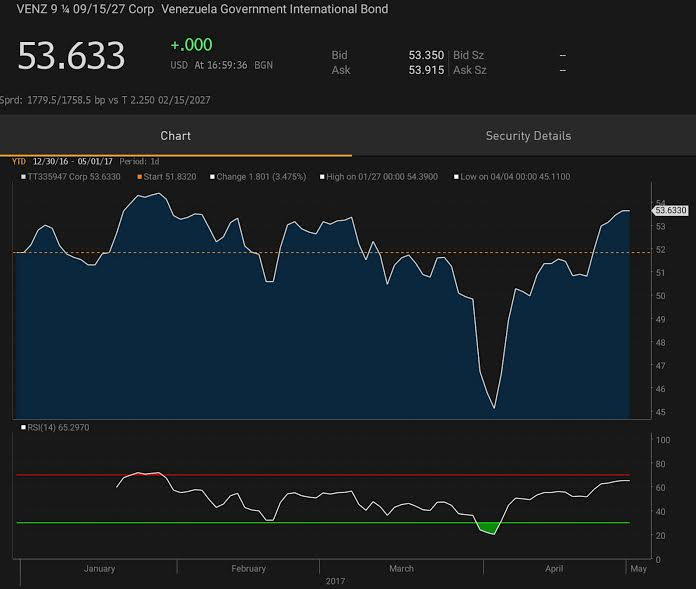Click the +.000 change value
Screen dimensions: 696x589
point(191,45)
